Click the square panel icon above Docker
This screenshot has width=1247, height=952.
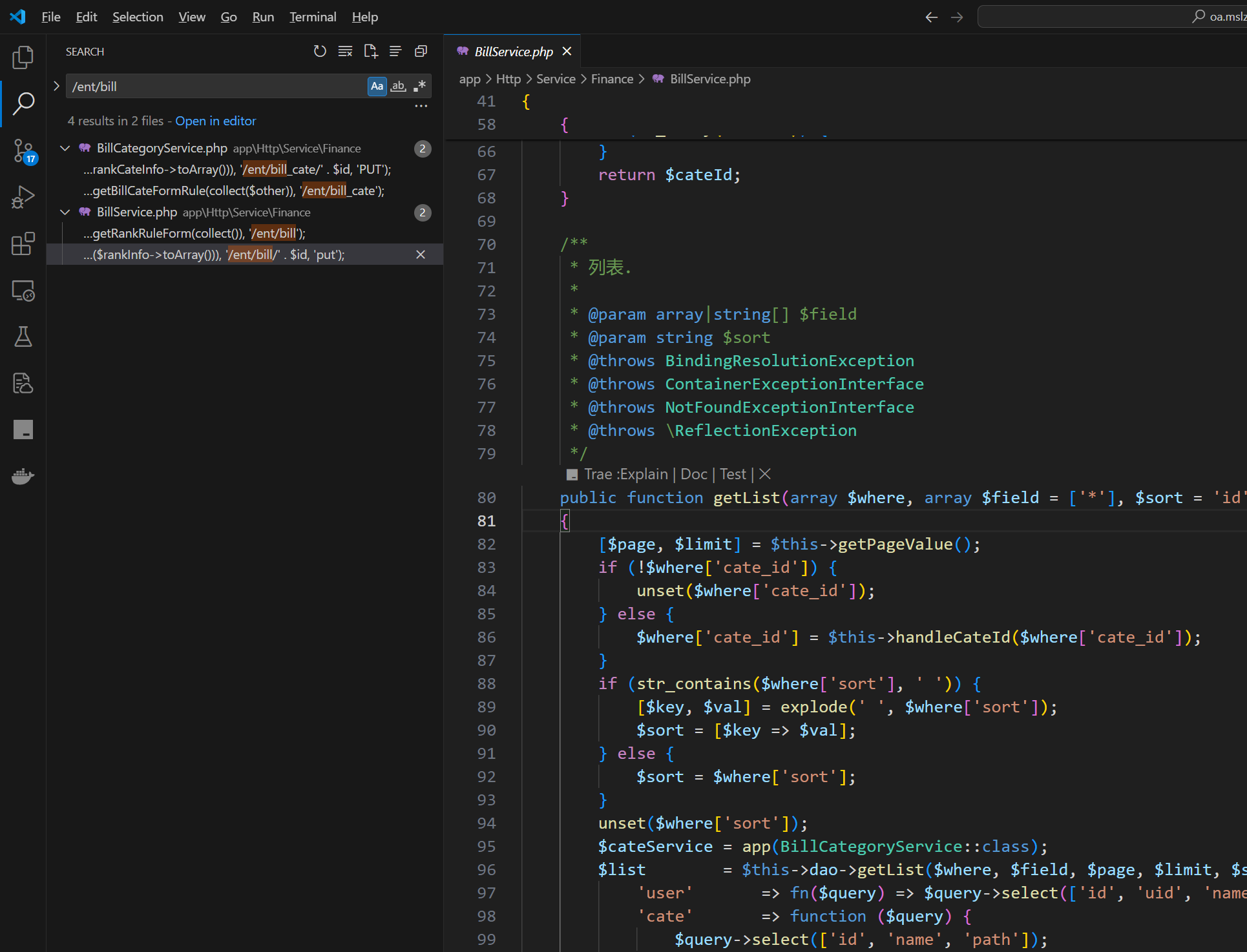tap(23, 429)
